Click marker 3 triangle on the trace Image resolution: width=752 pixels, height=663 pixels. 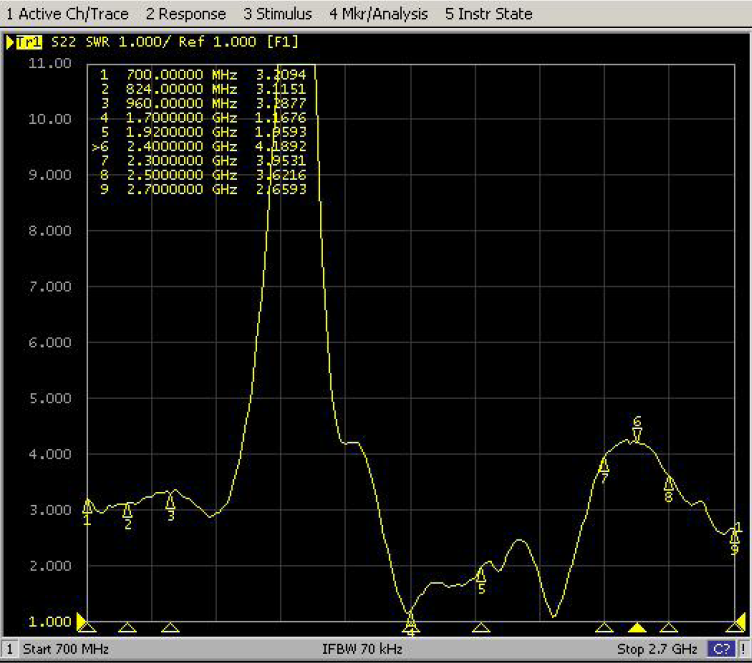(170, 501)
